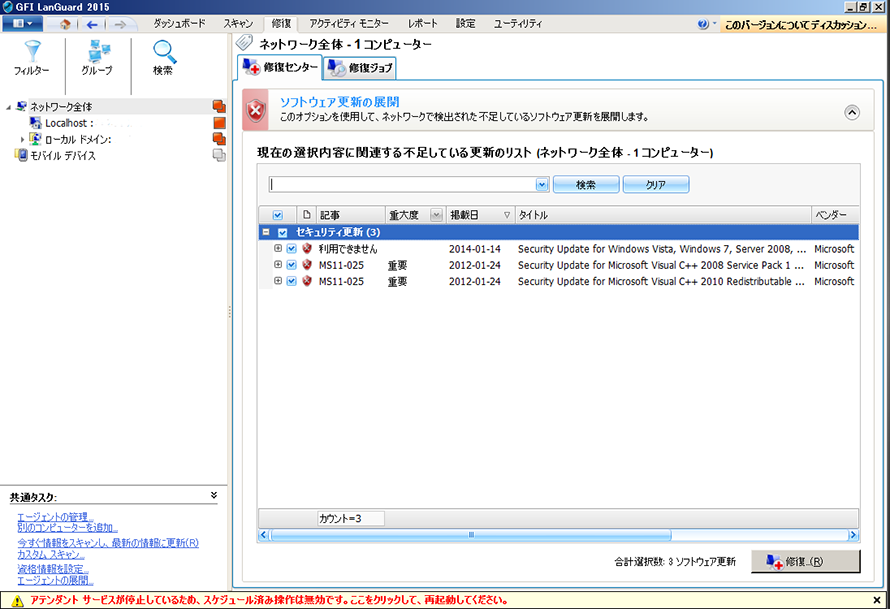890x609 pixels.
Task: Expand the 利用できません update row
Action: click(x=278, y=248)
